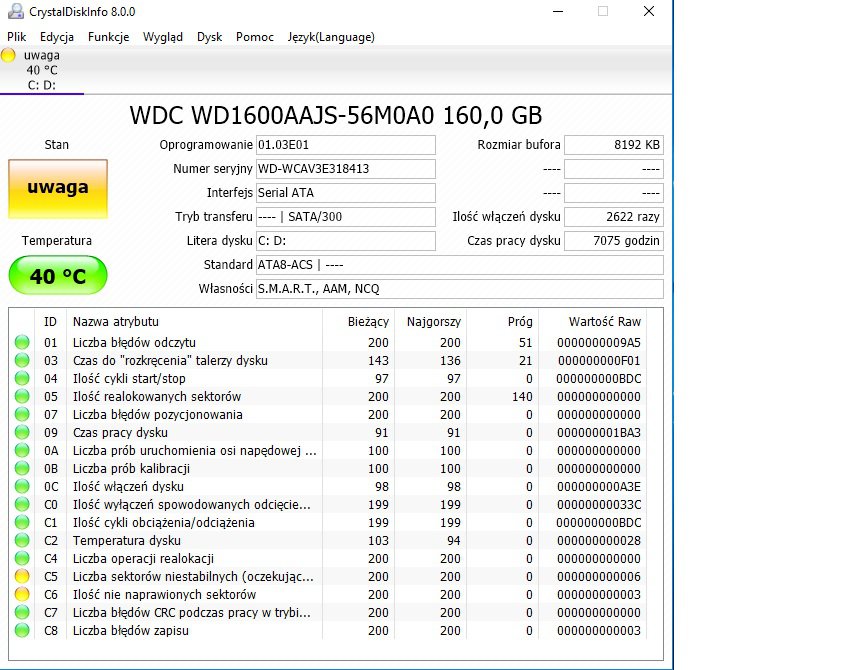Click the Najgorszy column header

[430, 322]
